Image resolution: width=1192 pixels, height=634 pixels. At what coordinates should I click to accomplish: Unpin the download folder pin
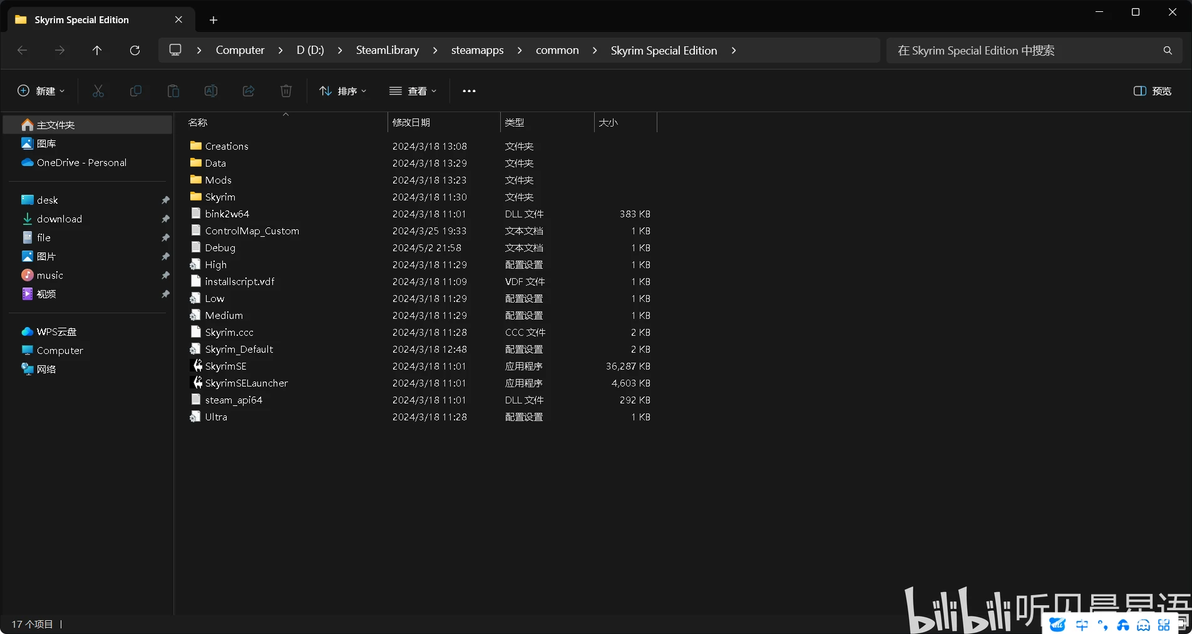coord(165,219)
